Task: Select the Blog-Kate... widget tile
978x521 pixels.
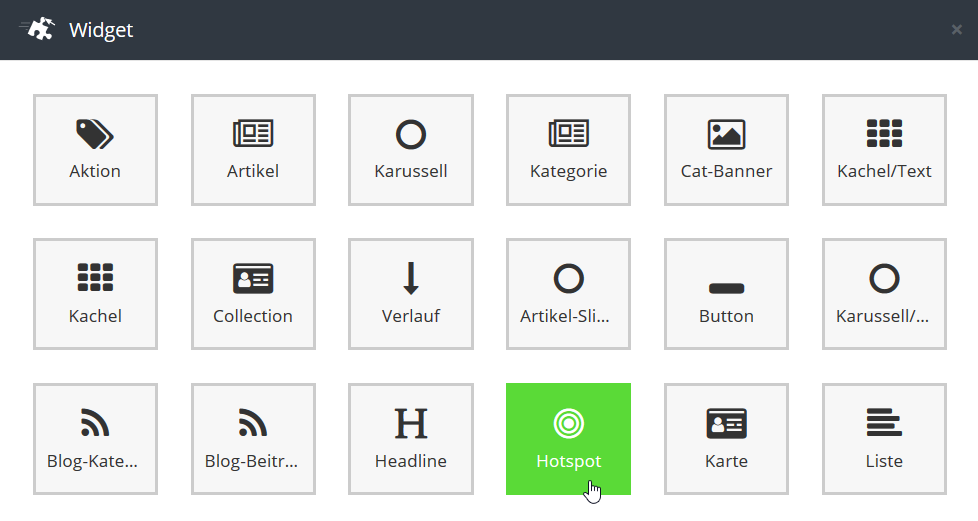Action: pos(95,439)
